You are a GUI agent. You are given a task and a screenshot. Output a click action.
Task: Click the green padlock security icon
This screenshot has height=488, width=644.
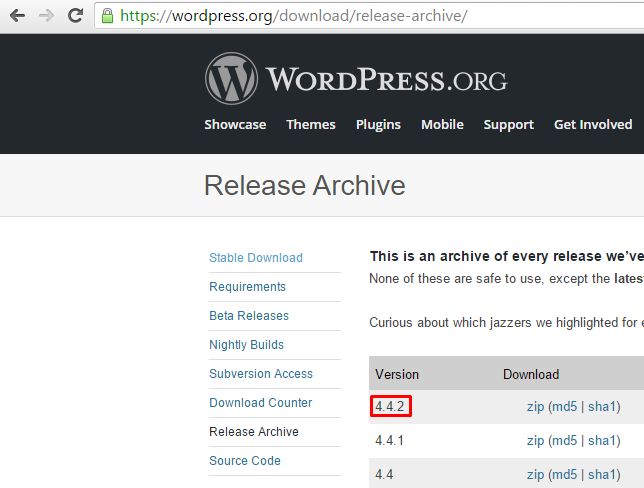click(107, 16)
